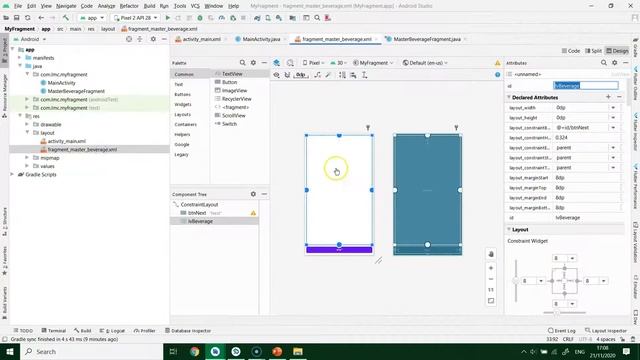Open the Event Log
The height and width of the screenshot is (360, 640).
562,331
